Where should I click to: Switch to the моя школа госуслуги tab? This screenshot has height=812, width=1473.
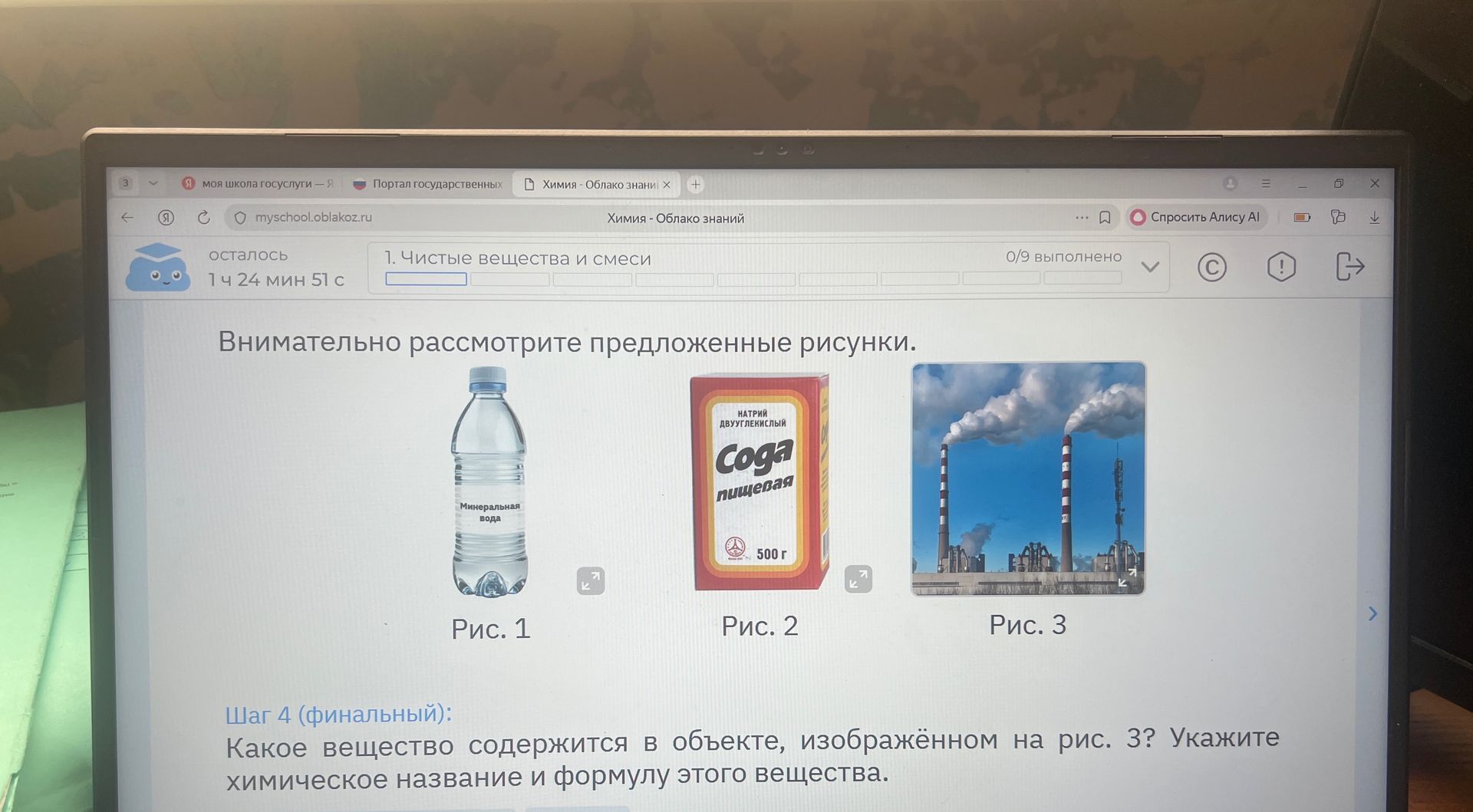tap(258, 184)
